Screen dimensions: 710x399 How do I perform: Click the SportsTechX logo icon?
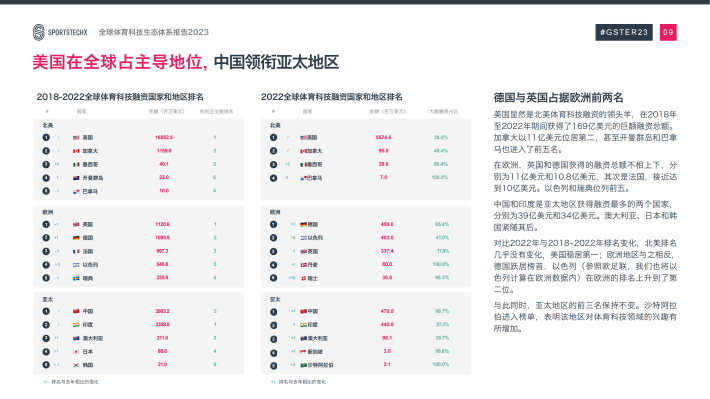[38, 32]
